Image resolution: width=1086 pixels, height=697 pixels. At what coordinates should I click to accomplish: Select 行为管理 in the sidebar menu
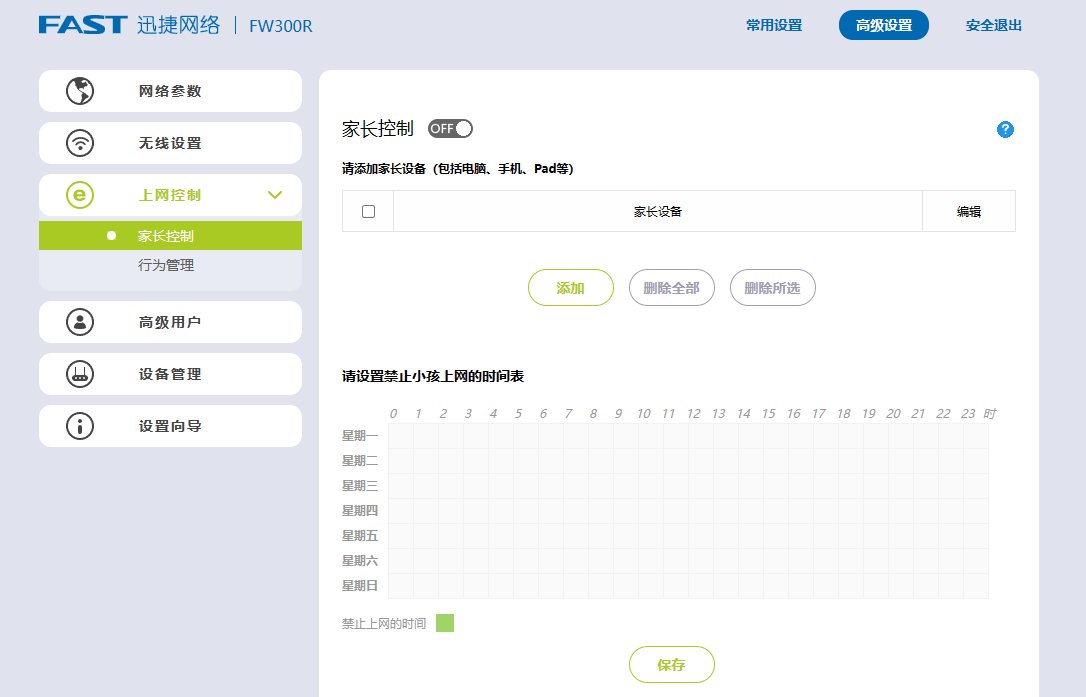pyautogui.click(x=171, y=265)
